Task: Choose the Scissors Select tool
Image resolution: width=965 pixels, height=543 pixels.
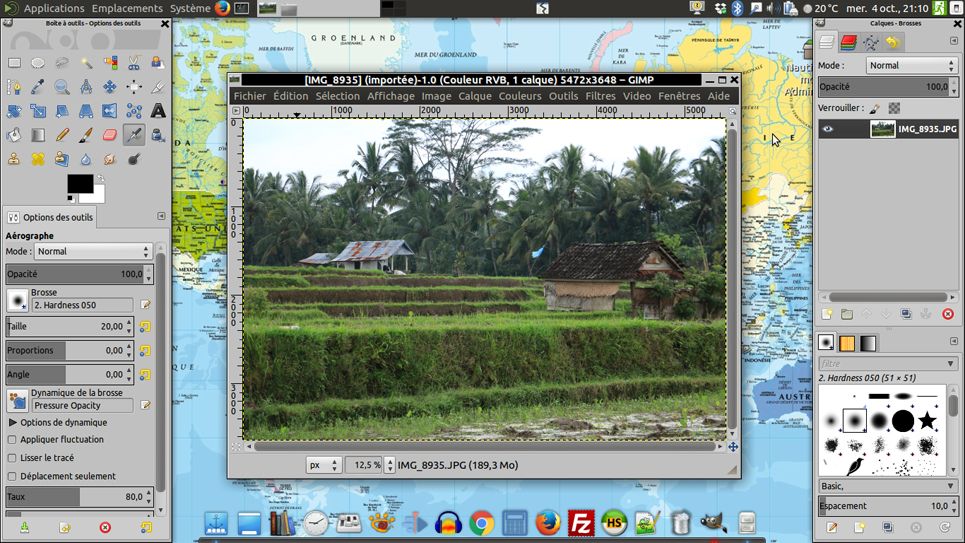Action: pos(134,63)
